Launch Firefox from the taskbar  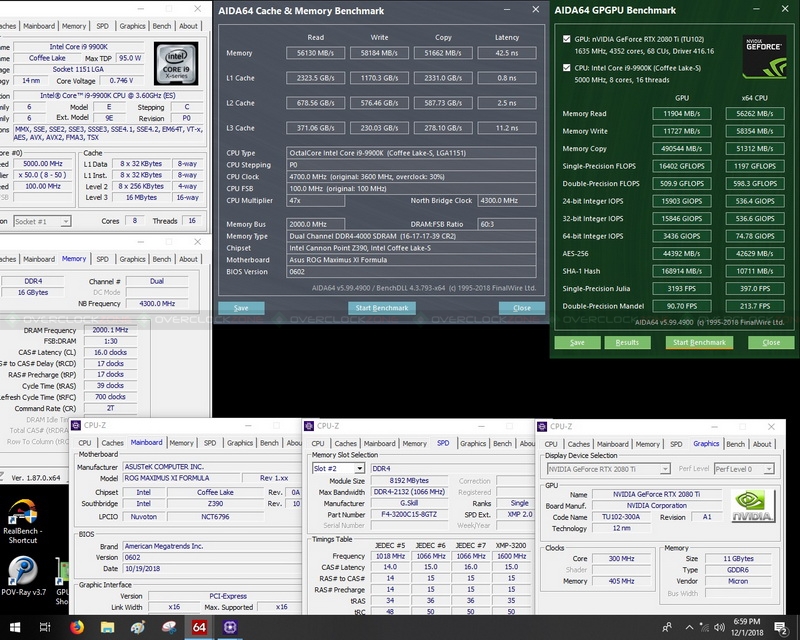pyautogui.click(x=77, y=627)
